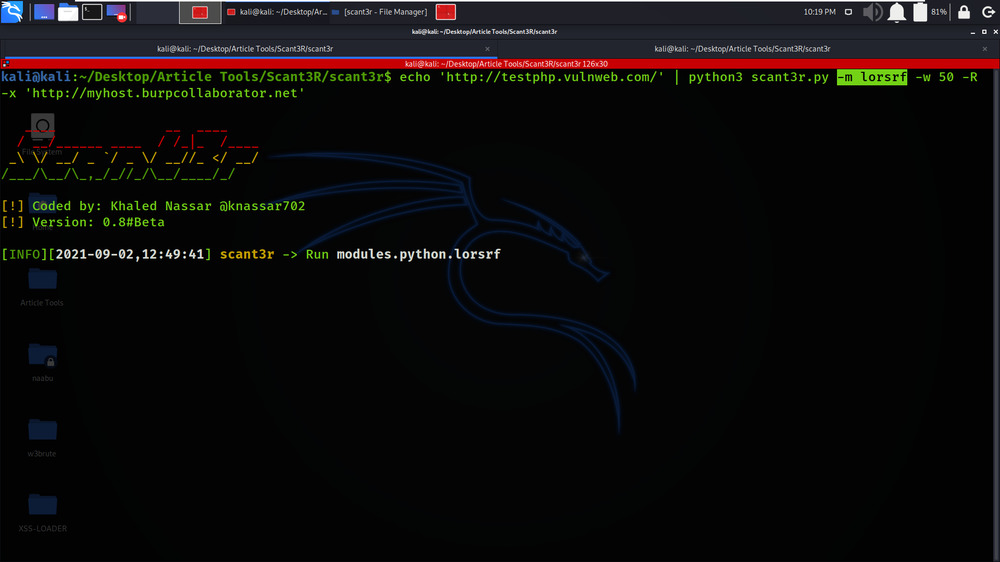Lock the screen with padlock icon
Viewport: 1000px width, 562px height.
pyautogui.click(x=964, y=12)
